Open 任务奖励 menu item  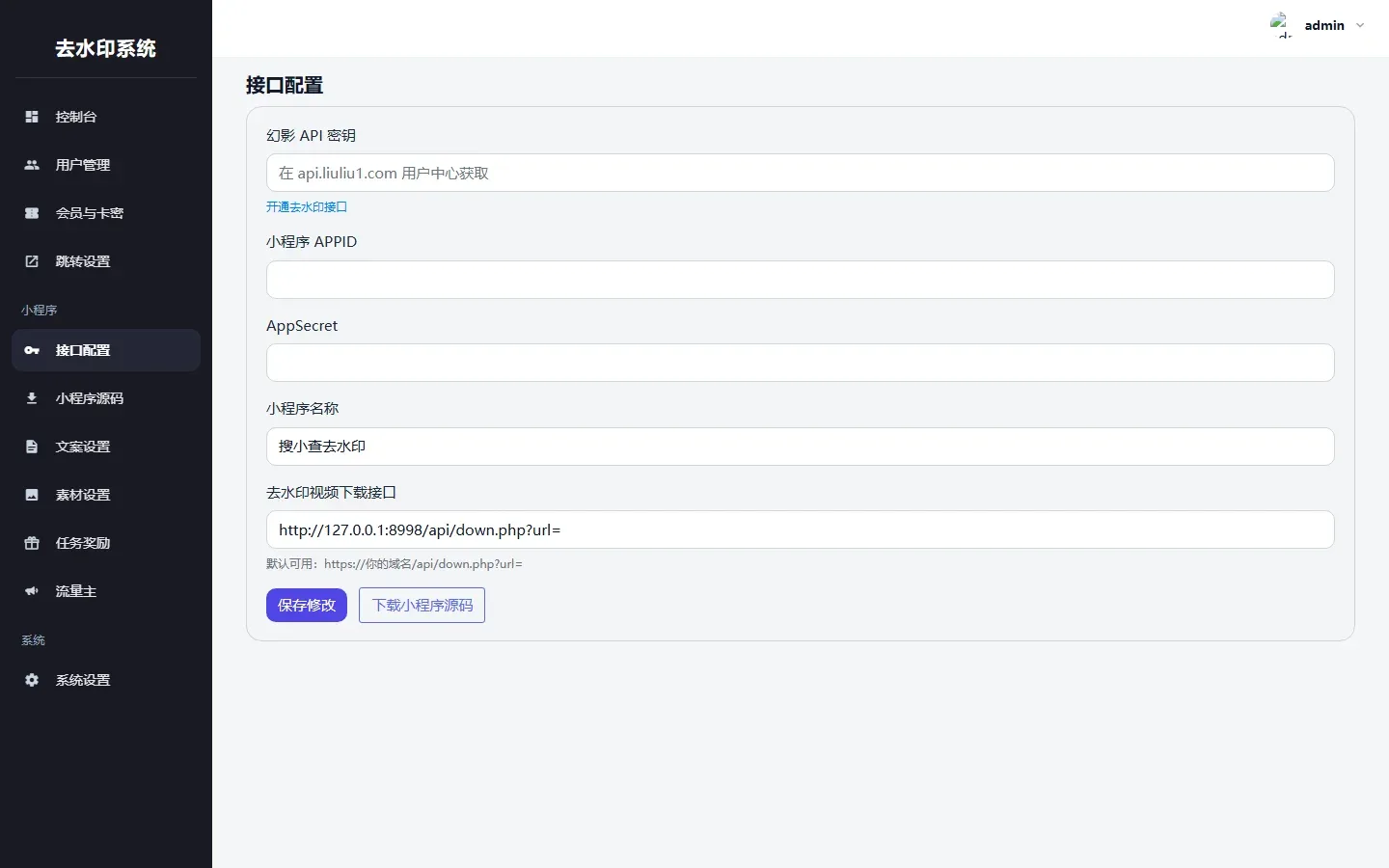pyautogui.click(x=106, y=543)
